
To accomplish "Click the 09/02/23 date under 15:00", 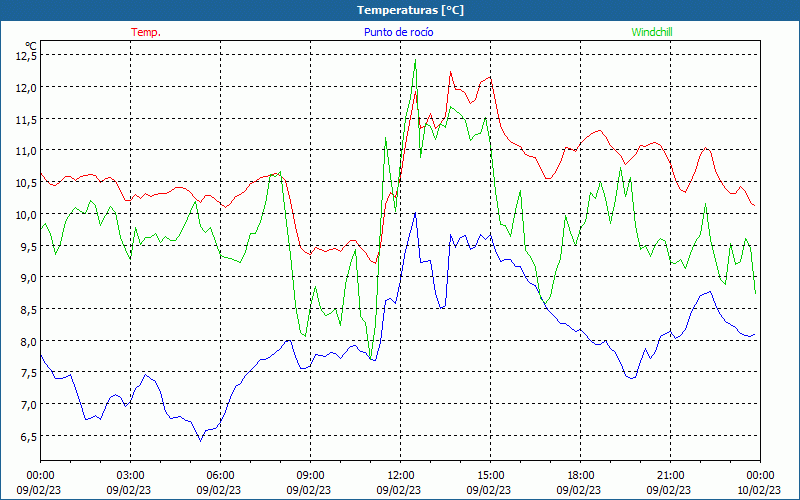I will tap(490, 490).
